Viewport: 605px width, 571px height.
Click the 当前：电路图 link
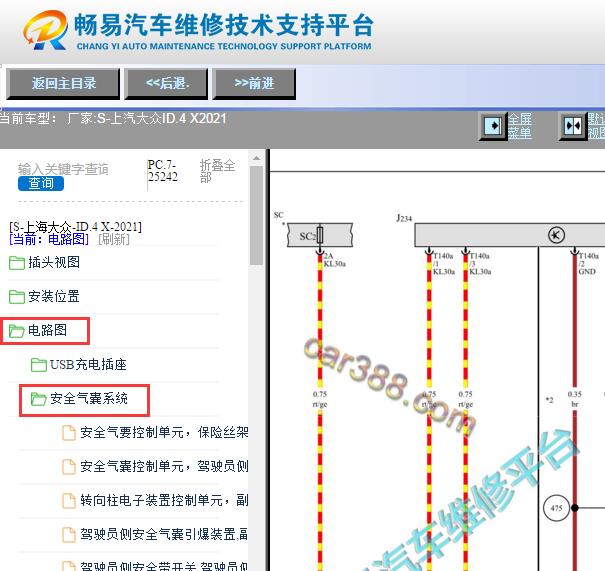click(49, 239)
